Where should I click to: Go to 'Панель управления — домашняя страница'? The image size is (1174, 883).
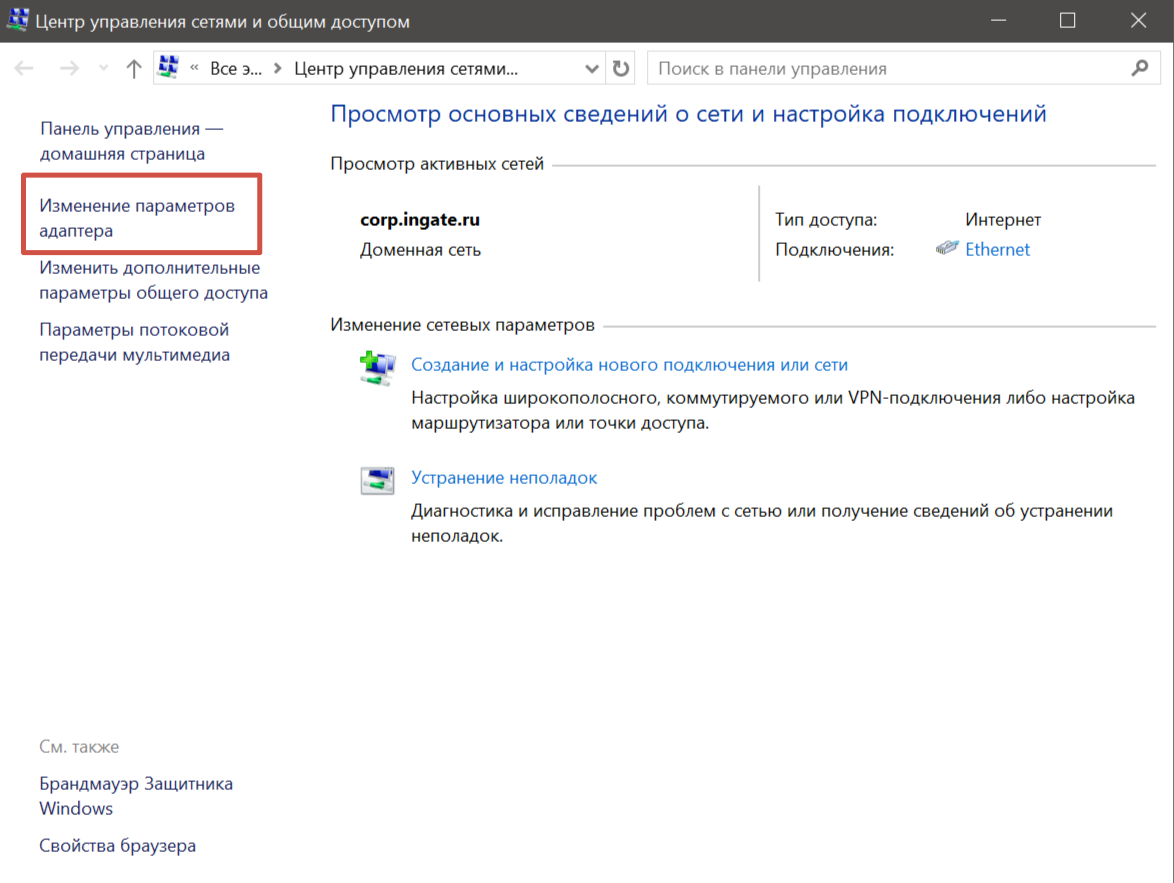[x=131, y=141]
